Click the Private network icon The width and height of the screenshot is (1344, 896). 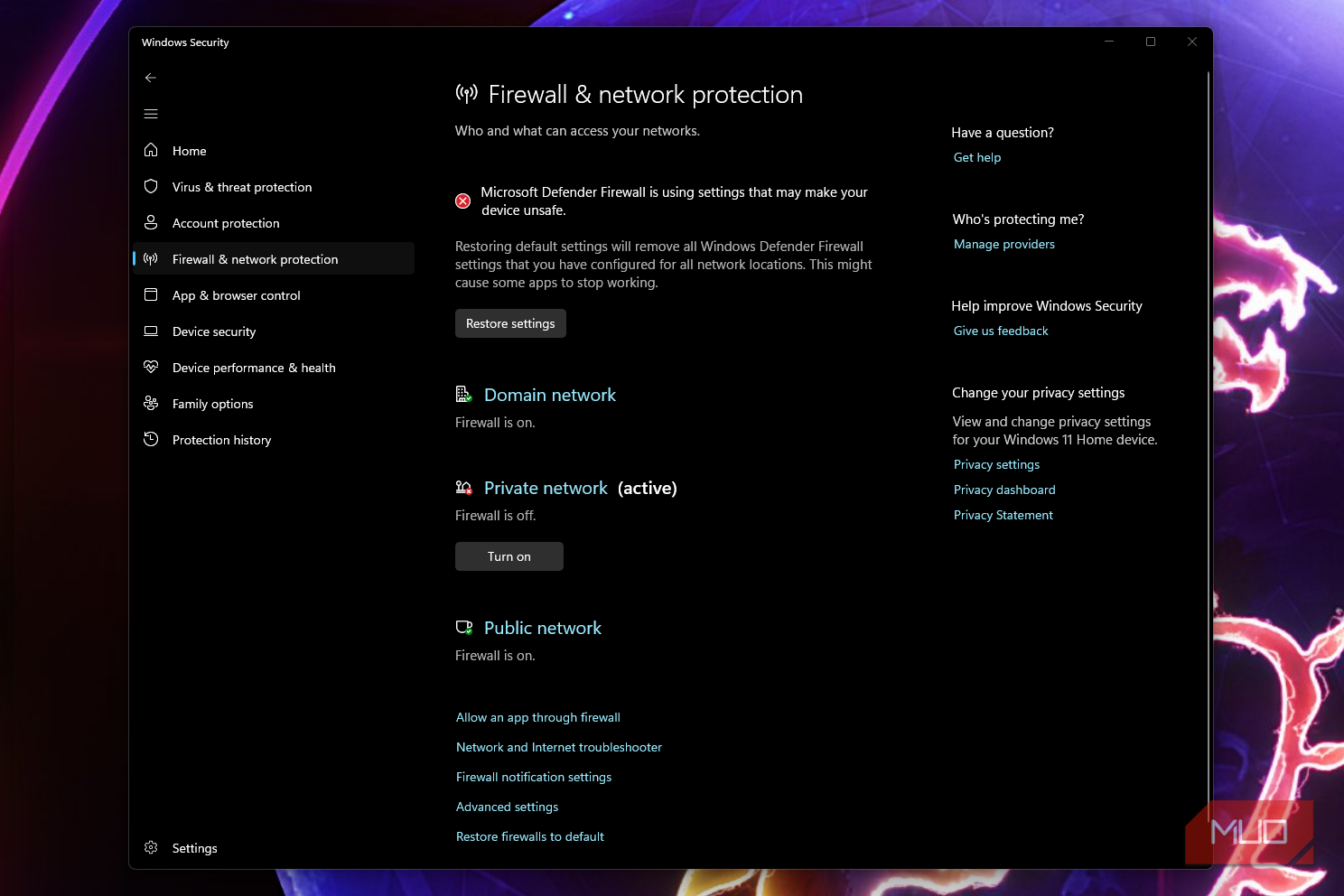click(x=464, y=488)
